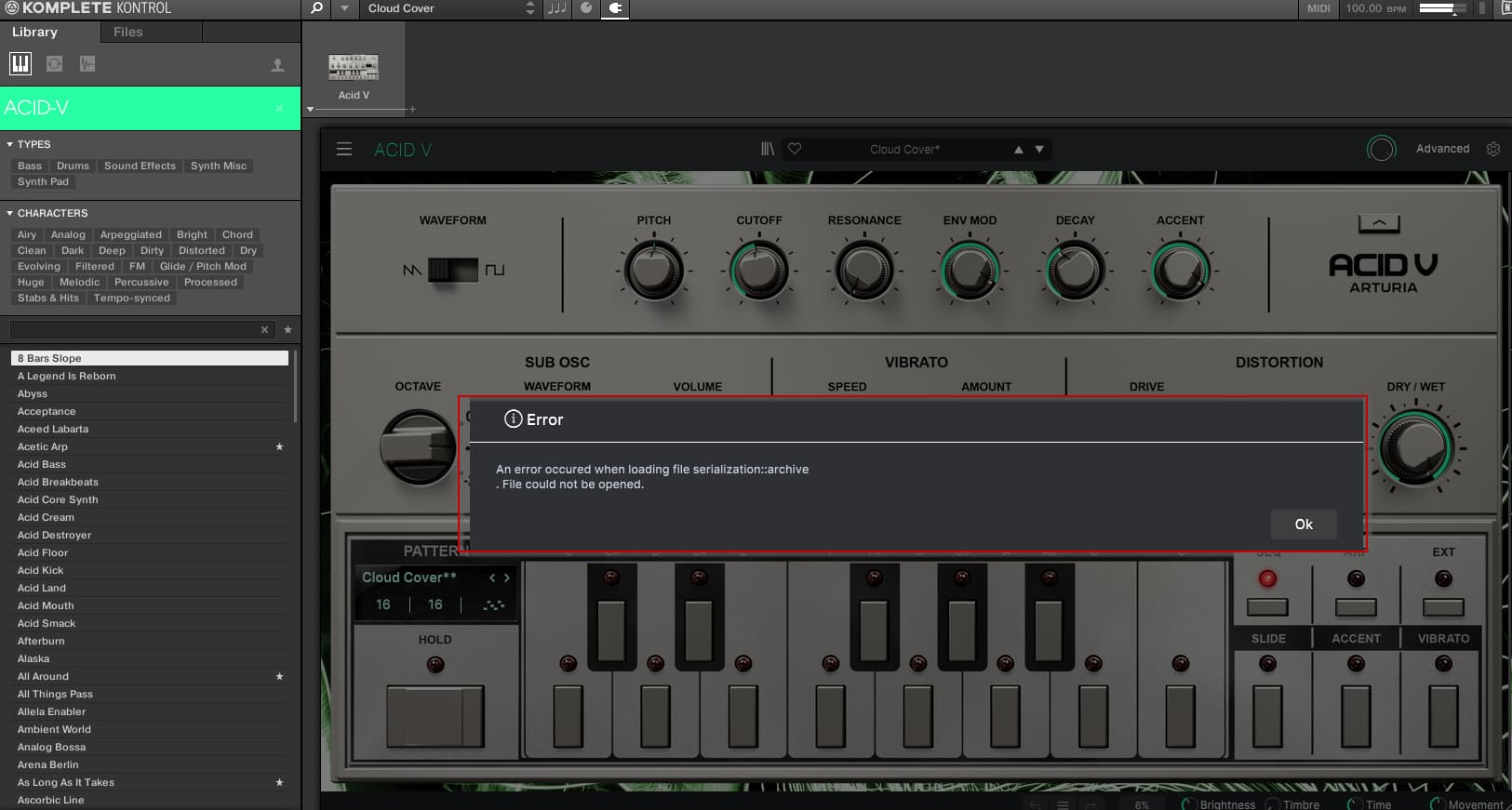Viewport: 1512px width, 810px height.
Task: Favorite the search results with star icon
Action: pos(288,329)
